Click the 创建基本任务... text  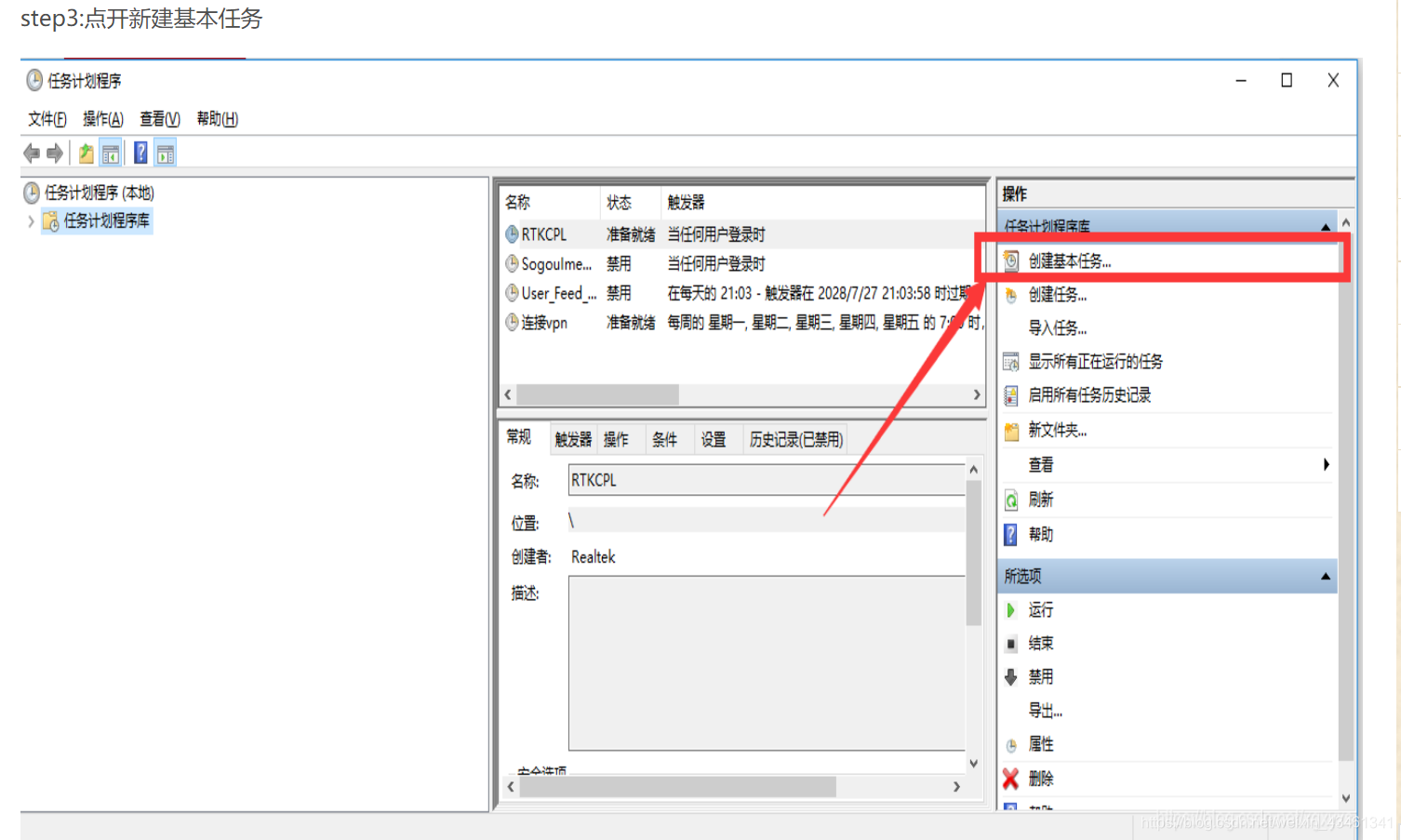pyautogui.click(x=1070, y=261)
